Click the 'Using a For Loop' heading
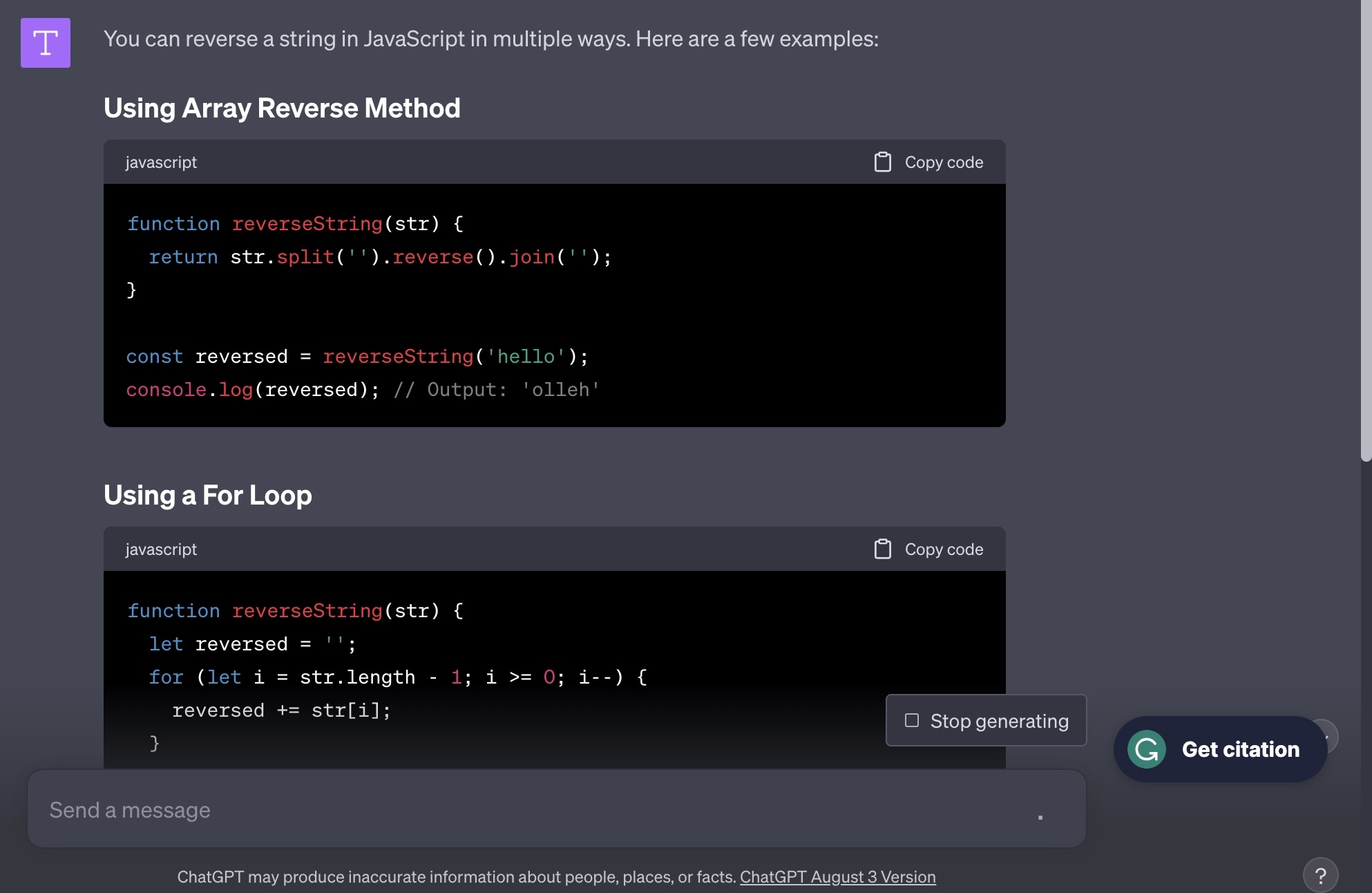The image size is (1372, 893). pyautogui.click(x=207, y=495)
